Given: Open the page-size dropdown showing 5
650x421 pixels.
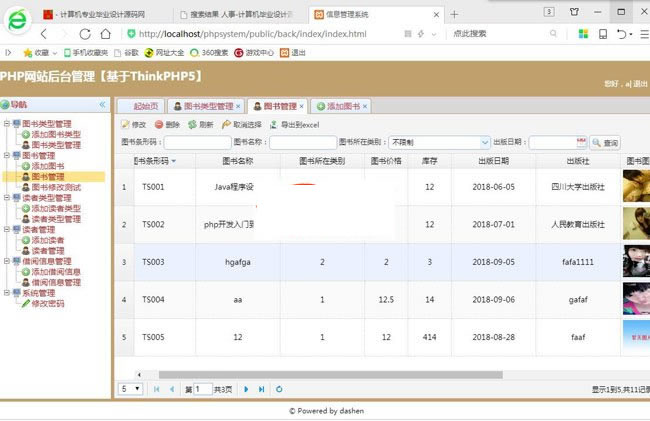Looking at the screenshot, I should (130, 388).
